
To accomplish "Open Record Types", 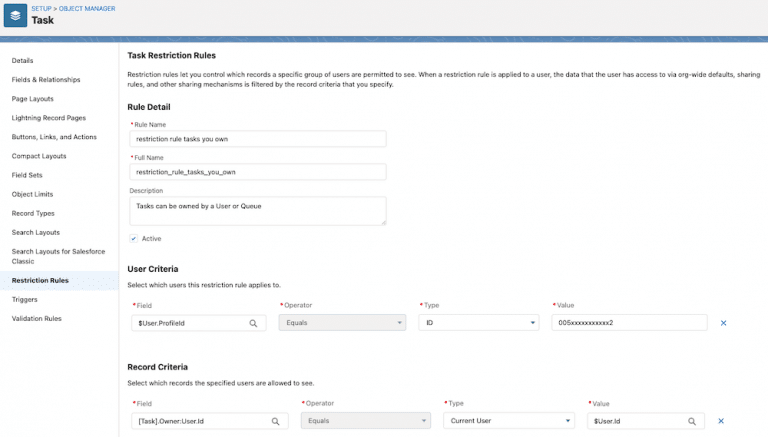I will 33,214.
